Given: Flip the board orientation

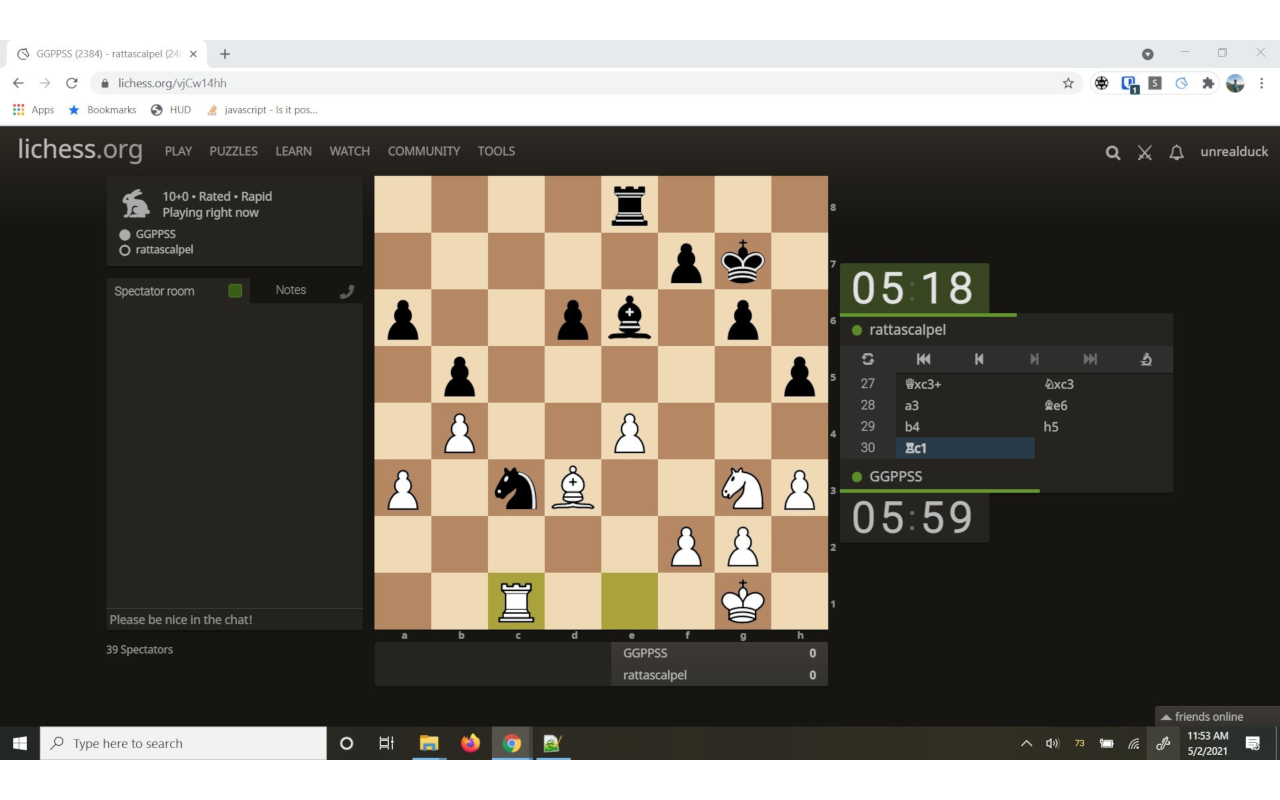Looking at the screenshot, I should (x=867, y=359).
